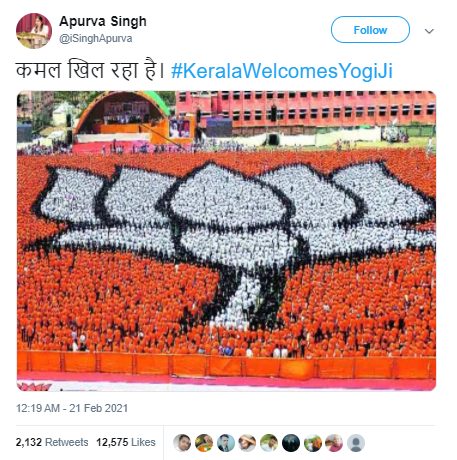457x460 pixels.
Task: Click the Apurva Singh display name
Action: tap(103, 21)
